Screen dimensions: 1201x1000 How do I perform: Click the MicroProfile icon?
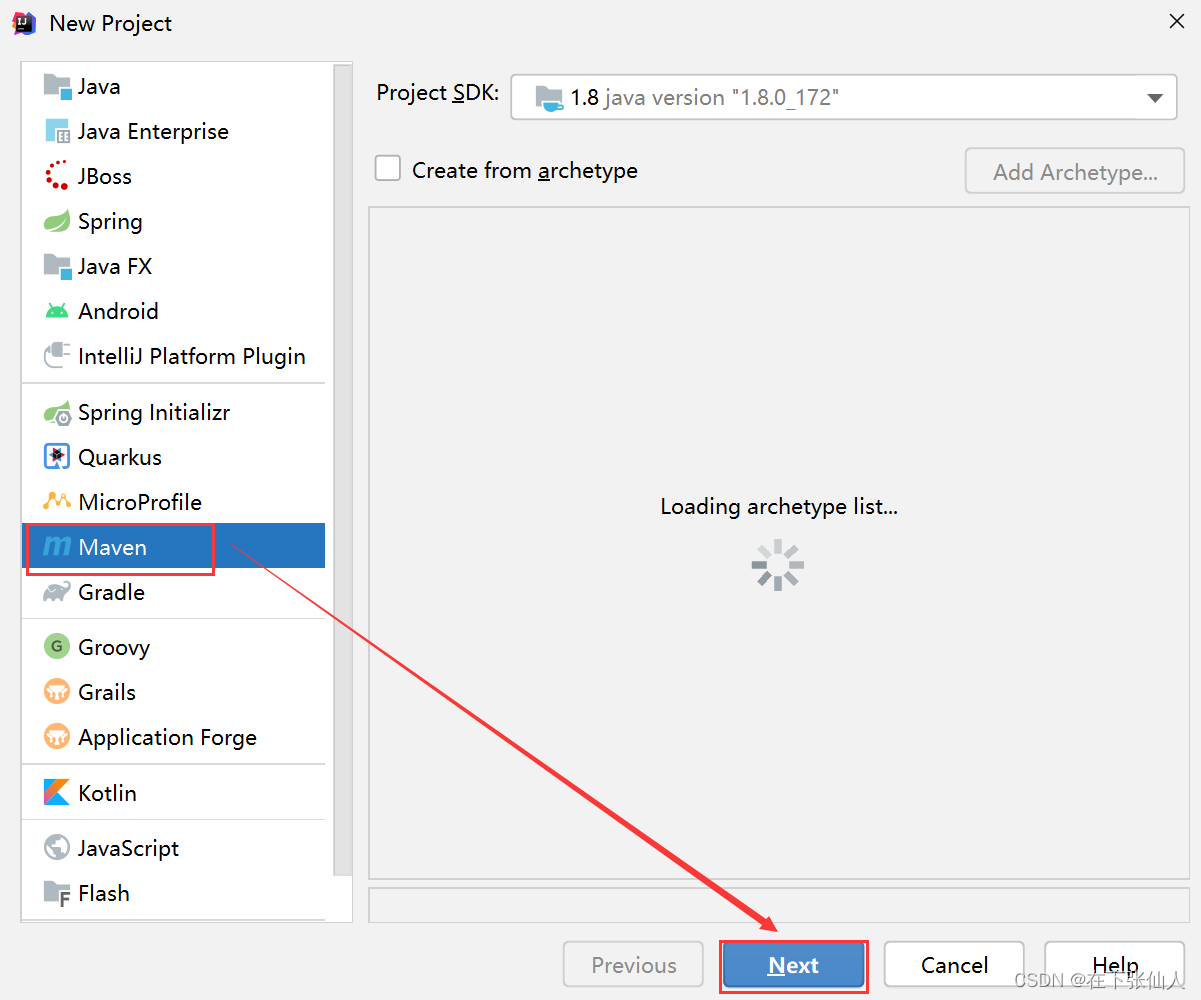[x=57, y=502]
